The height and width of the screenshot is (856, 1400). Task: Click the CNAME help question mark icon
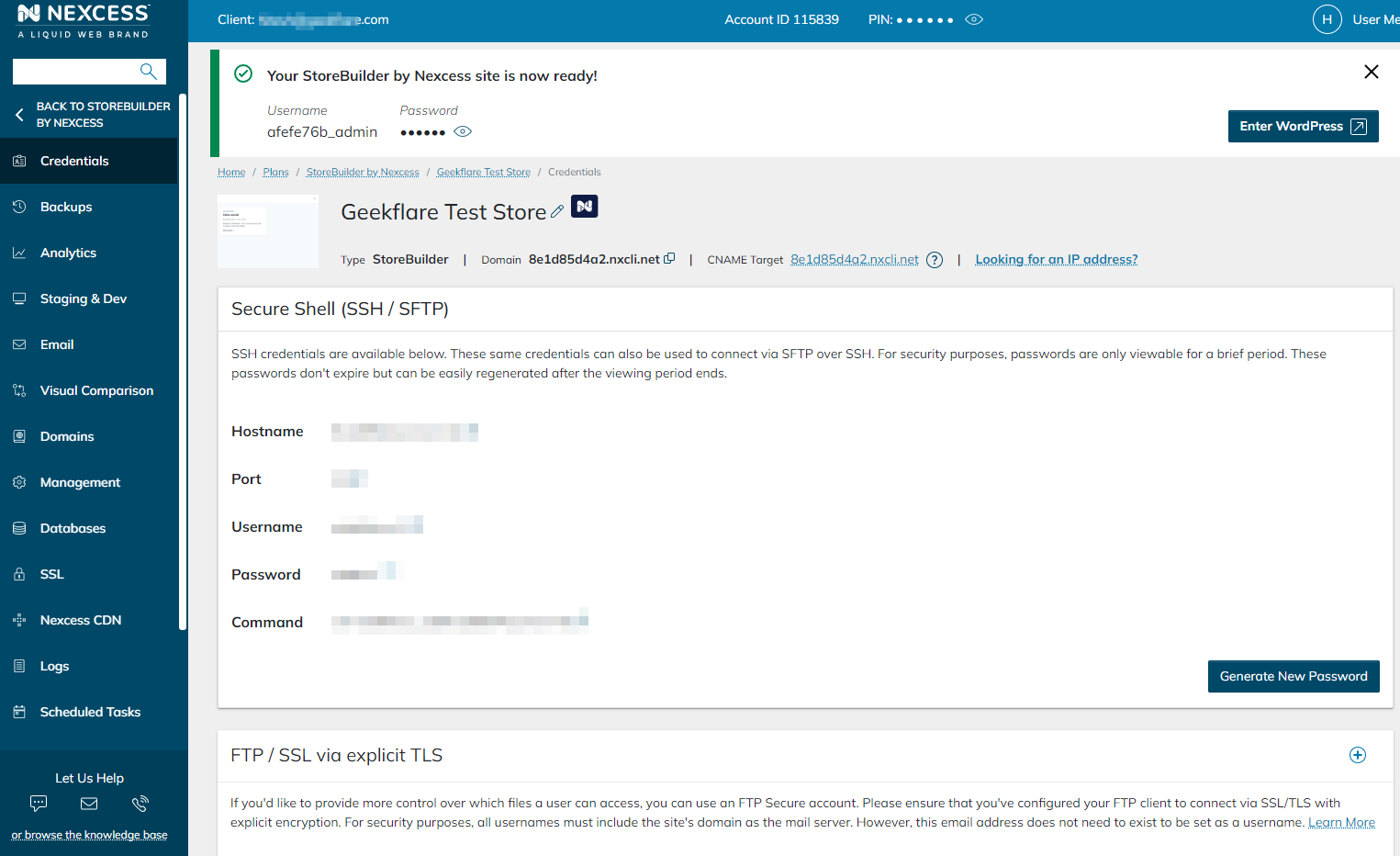pyautogui.click(x=935, y=260)
